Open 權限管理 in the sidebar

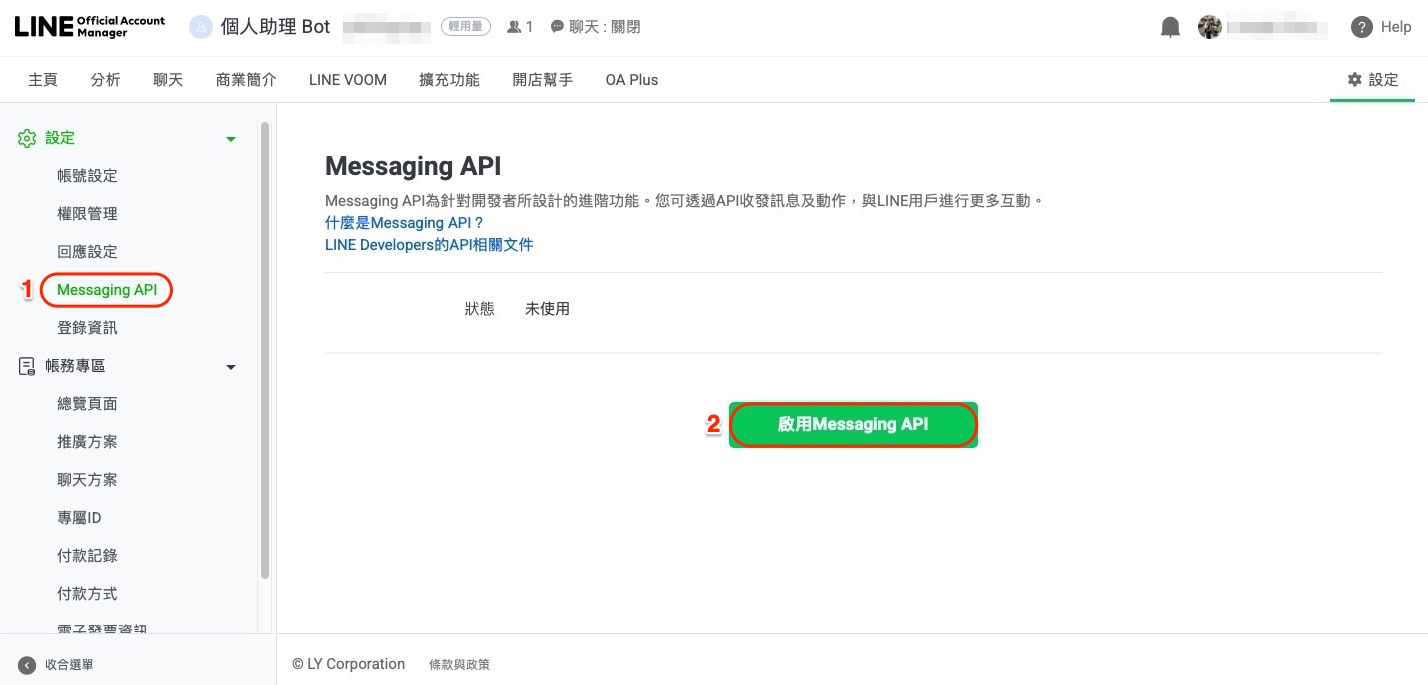tap(87, 214)
